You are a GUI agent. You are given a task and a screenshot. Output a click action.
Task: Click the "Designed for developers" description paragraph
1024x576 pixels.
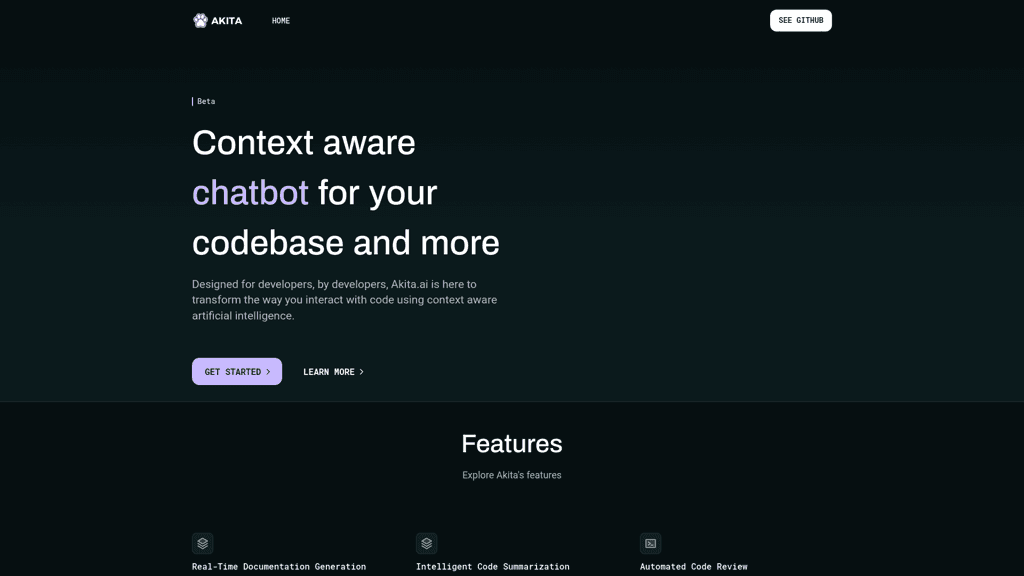[x=344, y=300]
